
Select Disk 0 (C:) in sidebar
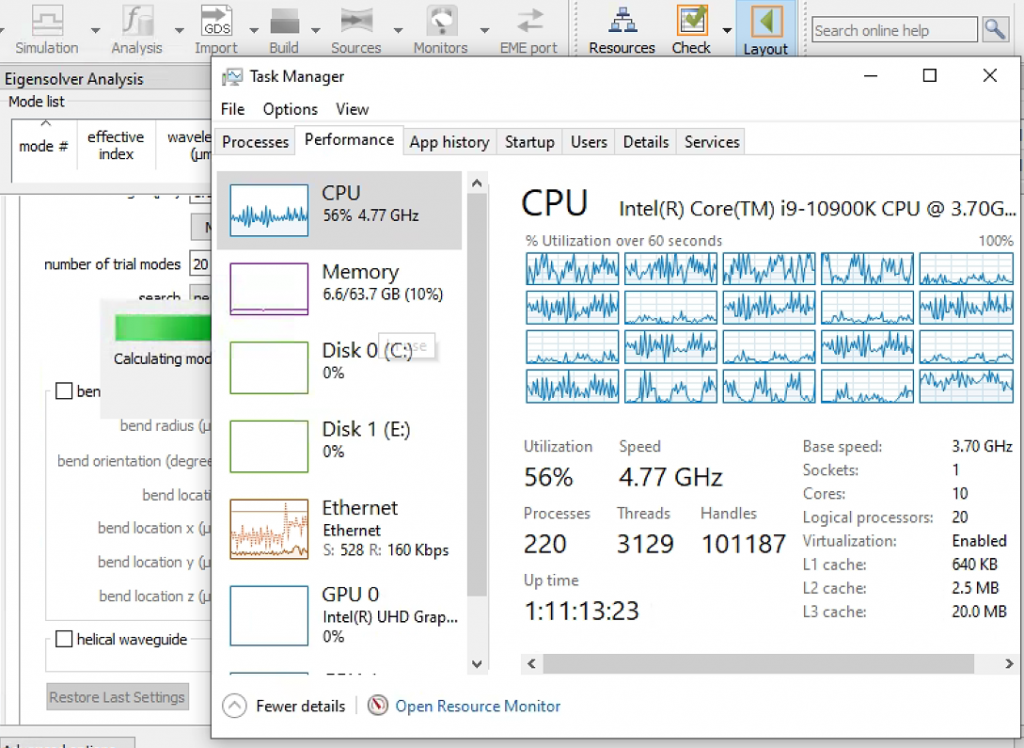339,367
